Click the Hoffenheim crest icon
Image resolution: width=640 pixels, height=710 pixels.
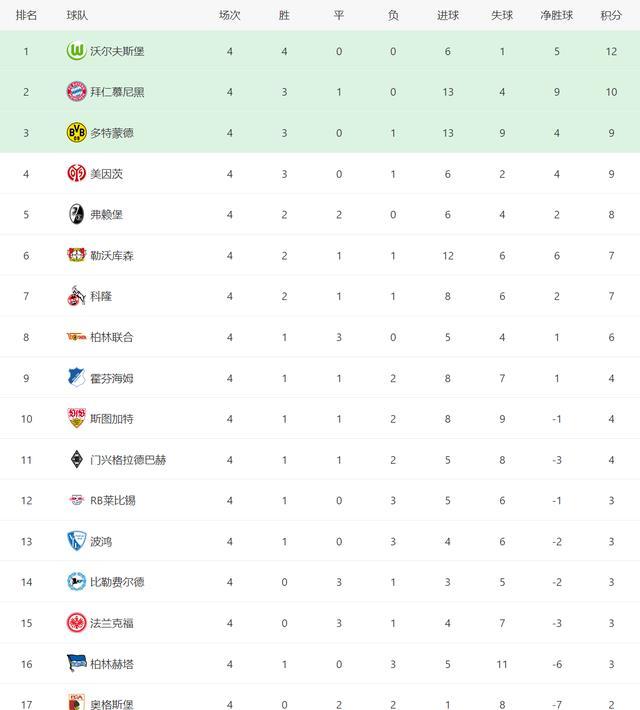tap(76, 378)
